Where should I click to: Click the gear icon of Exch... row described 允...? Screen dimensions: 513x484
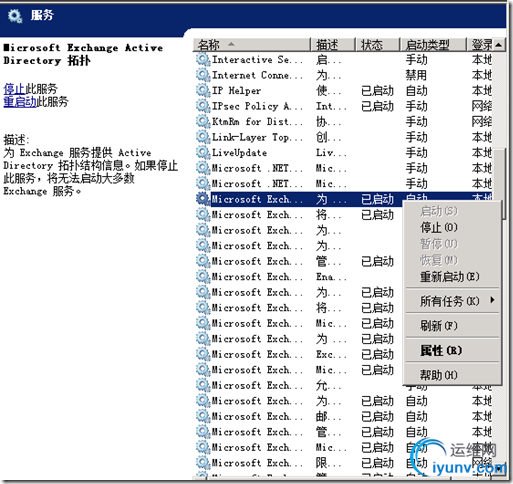tap(203, 385)
